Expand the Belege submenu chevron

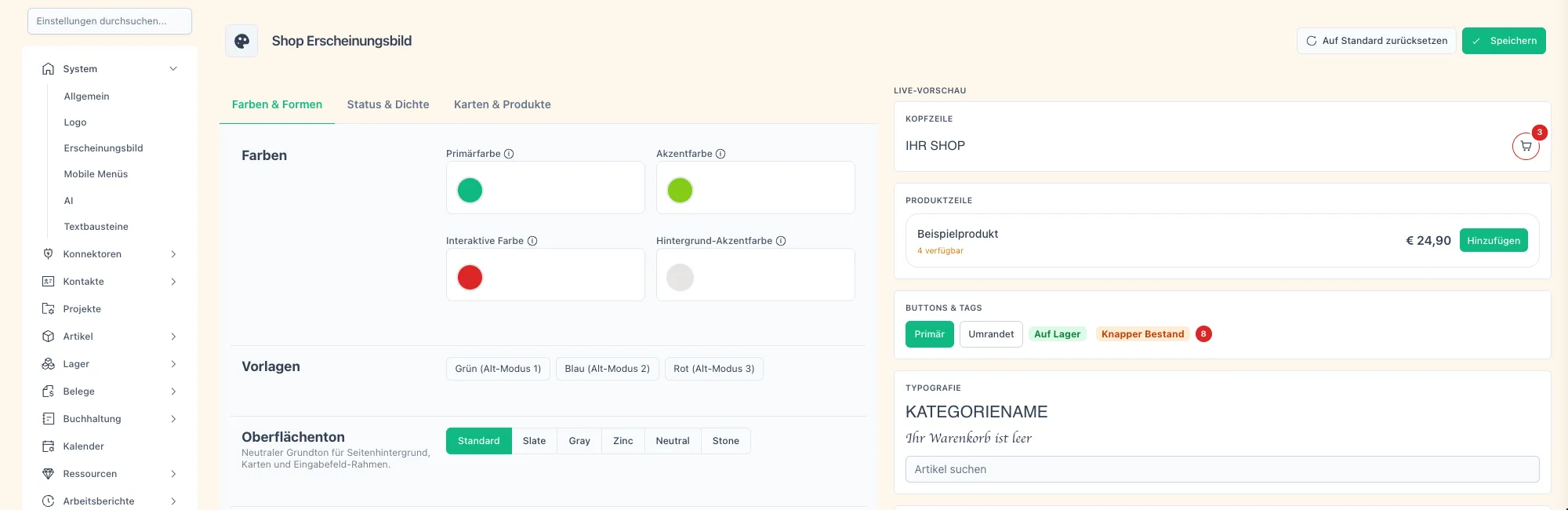tap(173, 392)
